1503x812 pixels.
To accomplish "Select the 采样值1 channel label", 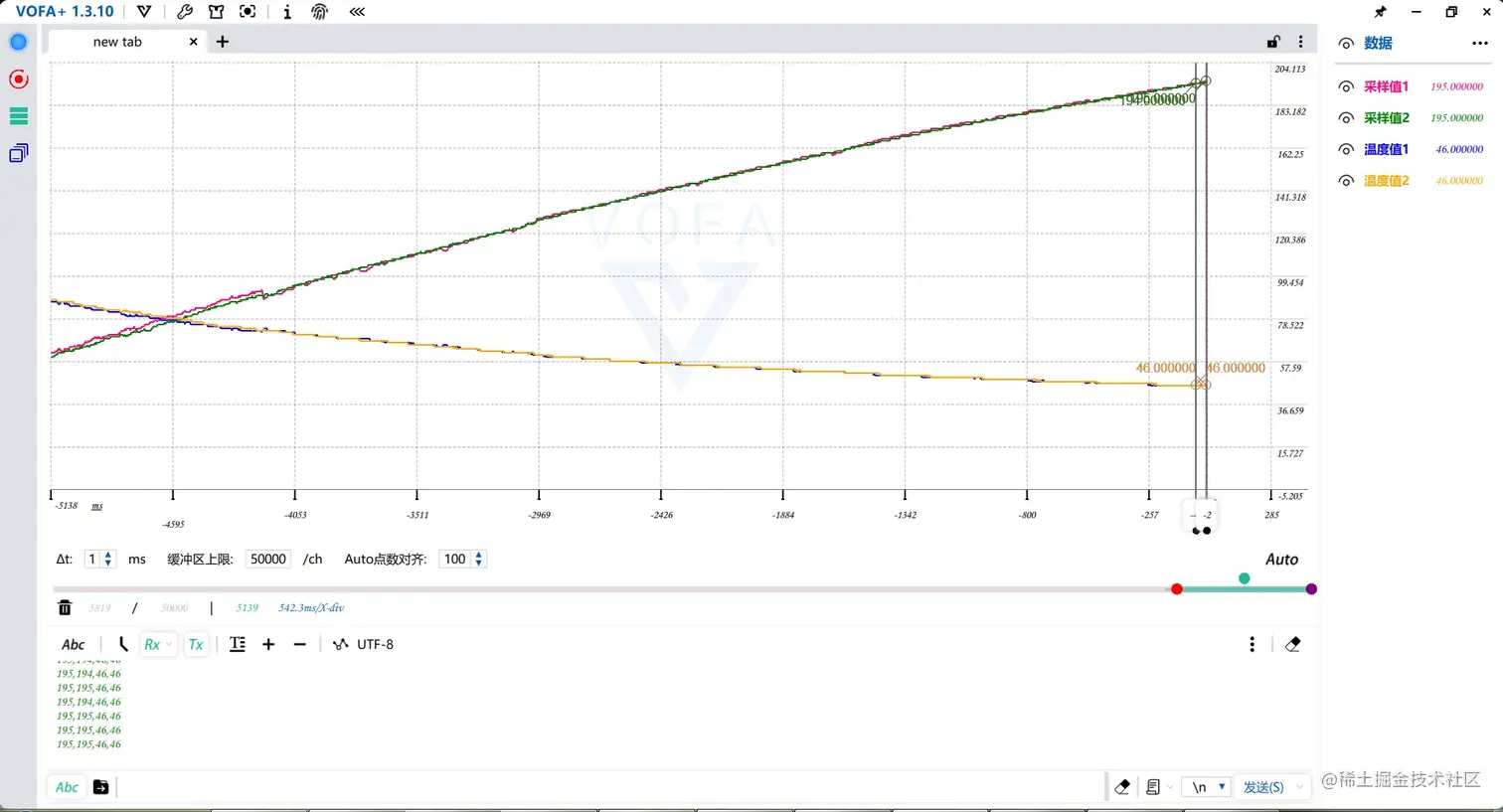I will tap(1386, 86).
